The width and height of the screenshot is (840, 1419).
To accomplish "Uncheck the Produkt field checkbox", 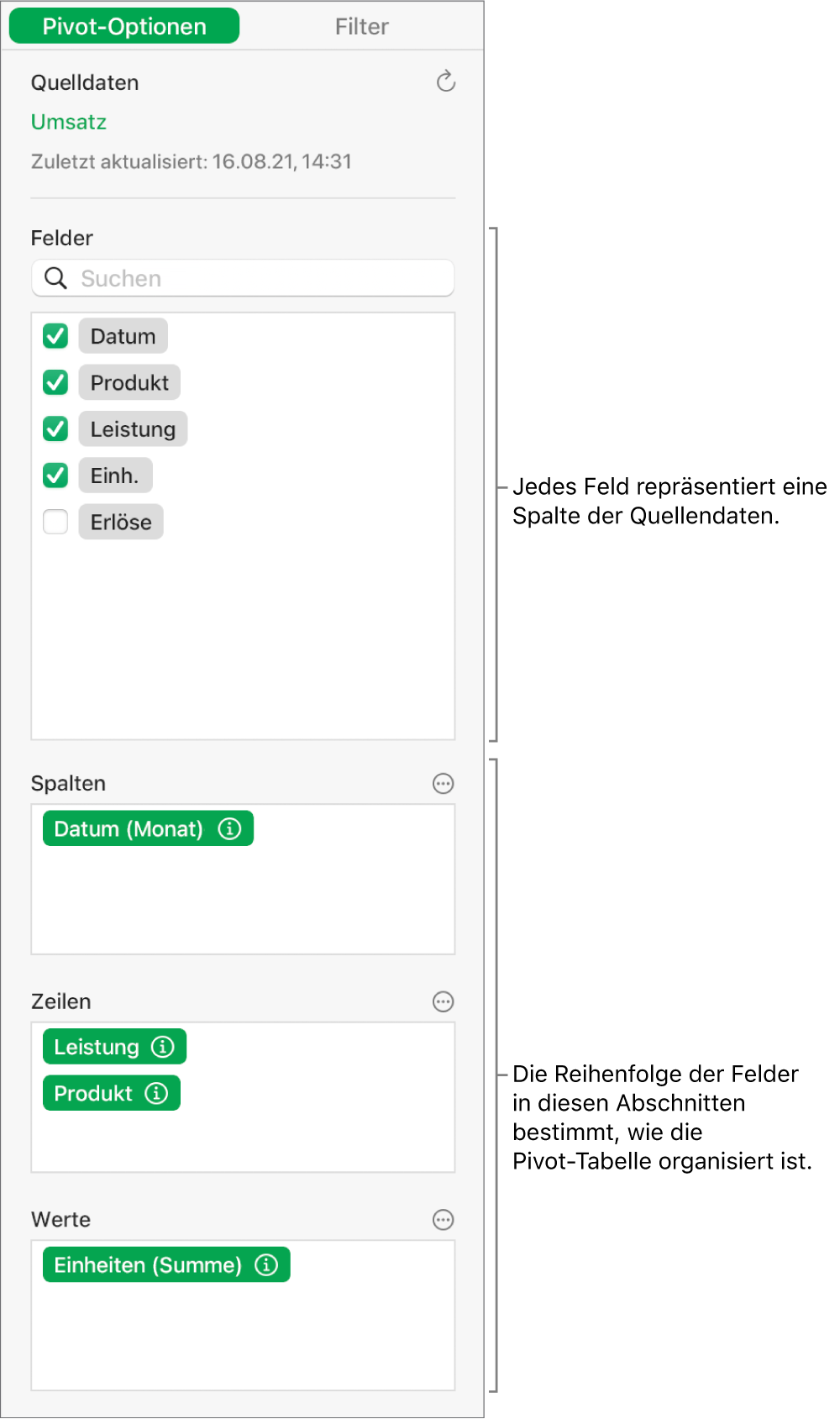I will click(x=55, y=382).
